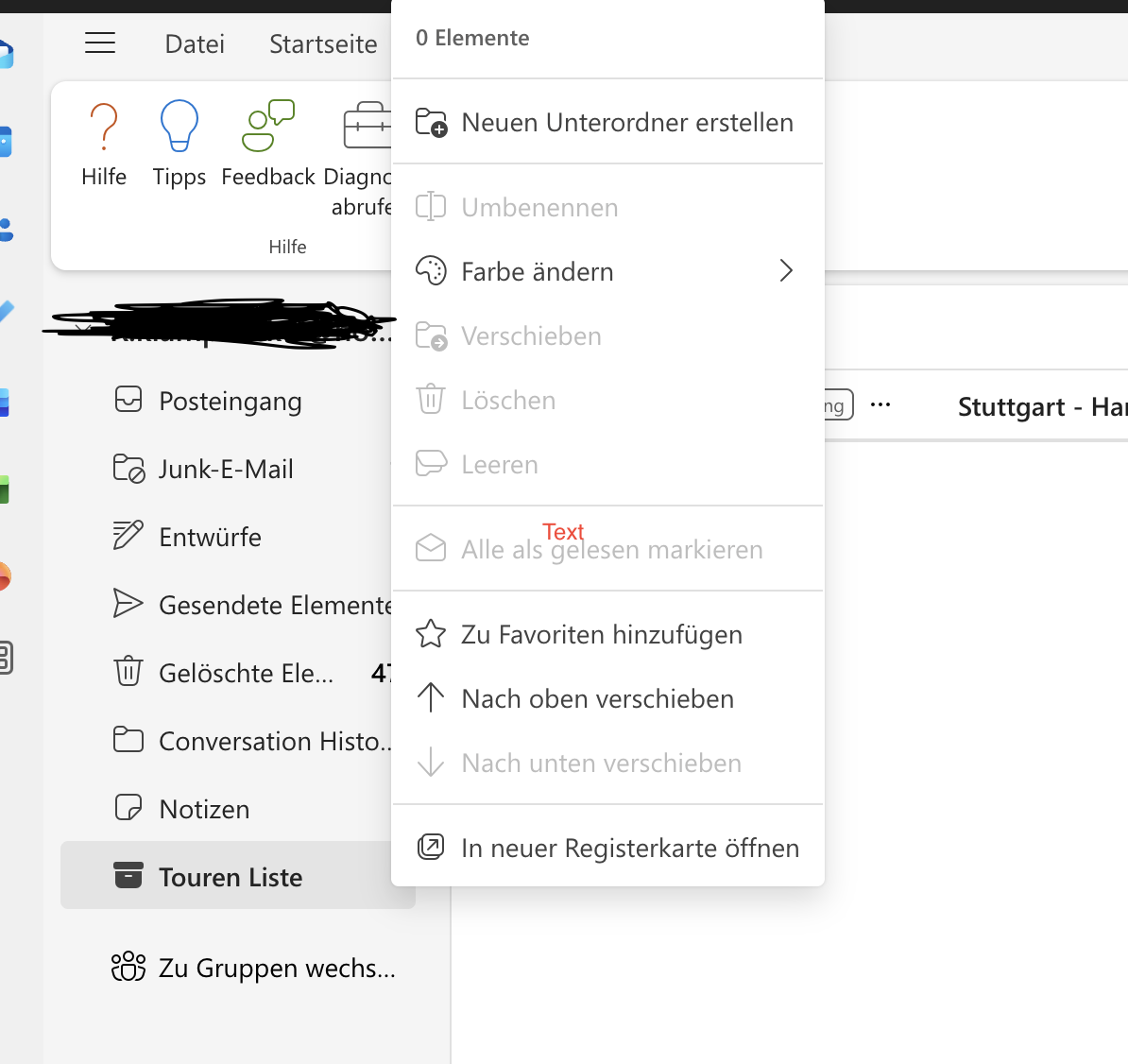The width and height of the screenshot is (1128, 1064).
Task: Click the up arrow icon in menu
Action: pyautogui.click(x=431, y=697)
